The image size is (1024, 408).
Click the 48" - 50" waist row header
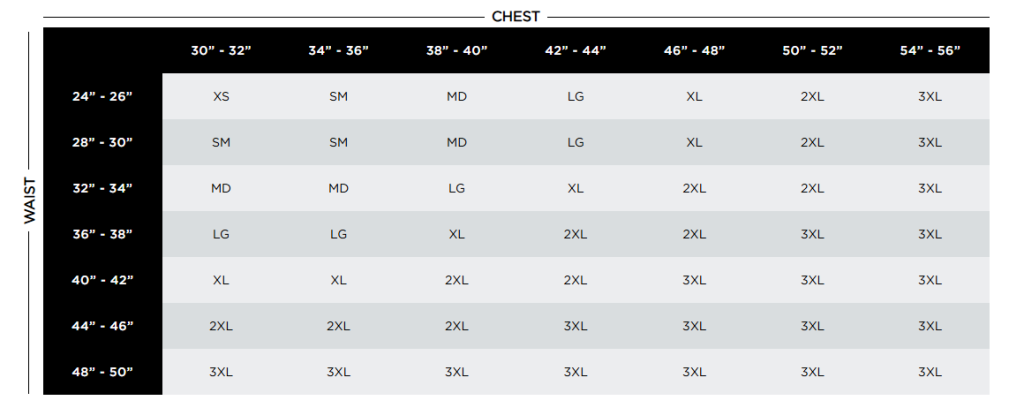click(102, 372)
